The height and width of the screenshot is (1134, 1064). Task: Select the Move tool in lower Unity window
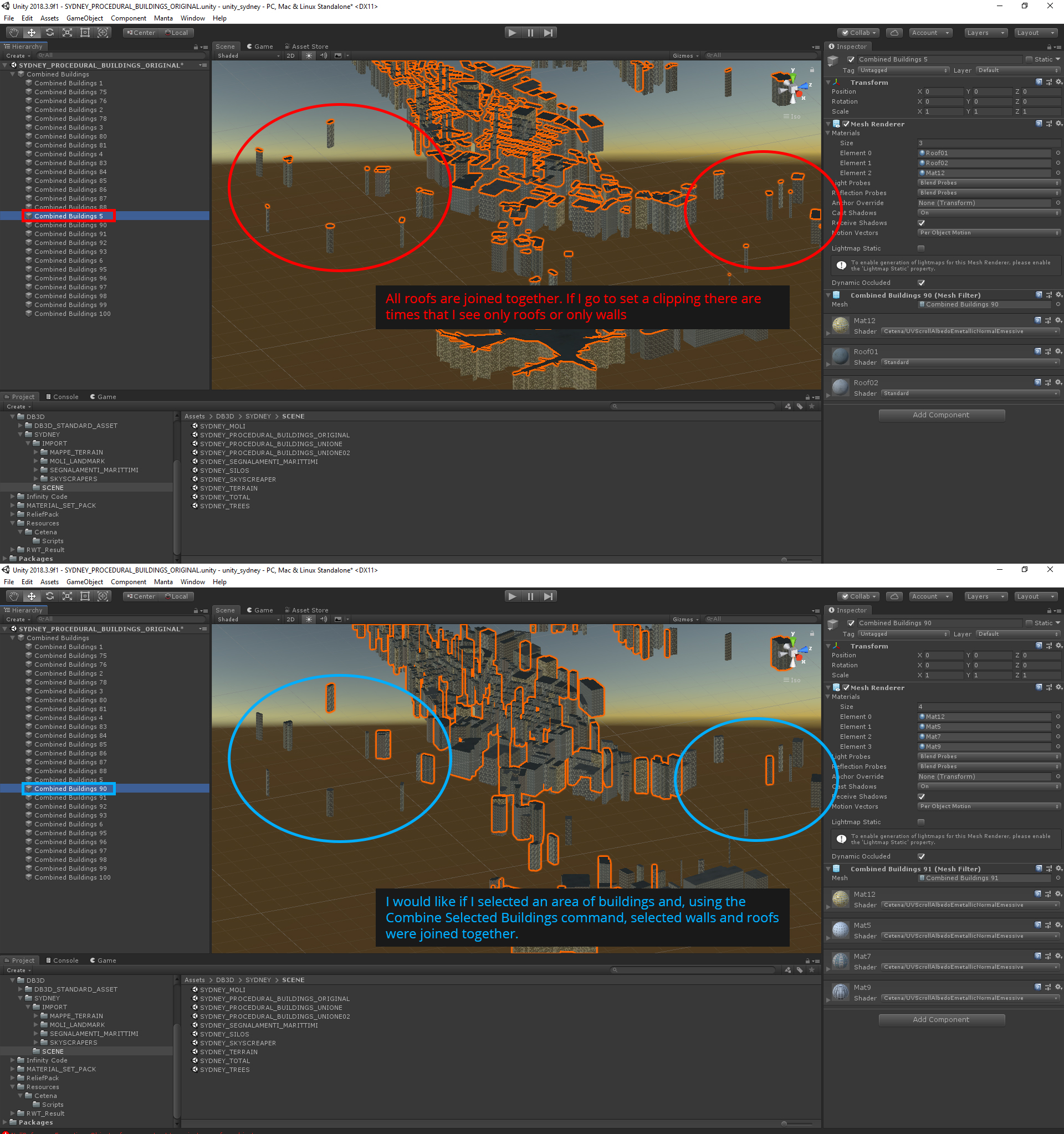point(32,596)
